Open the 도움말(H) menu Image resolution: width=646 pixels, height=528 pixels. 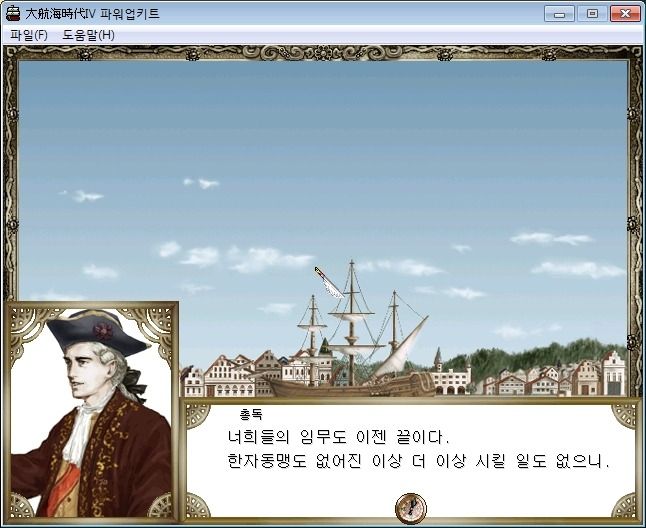88,35
